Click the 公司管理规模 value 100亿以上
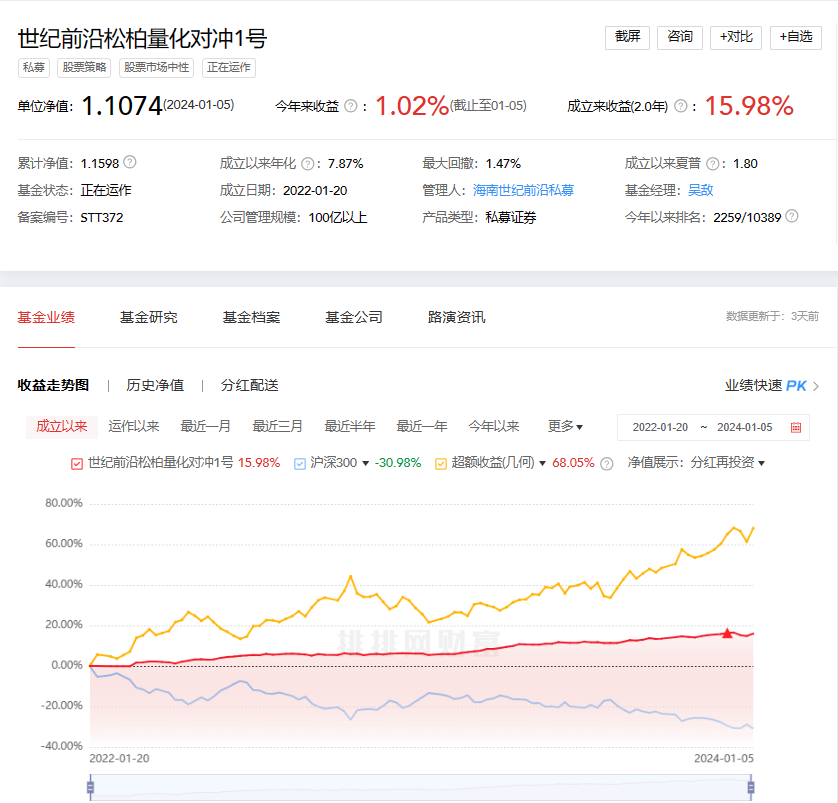 tap(338, 217)
